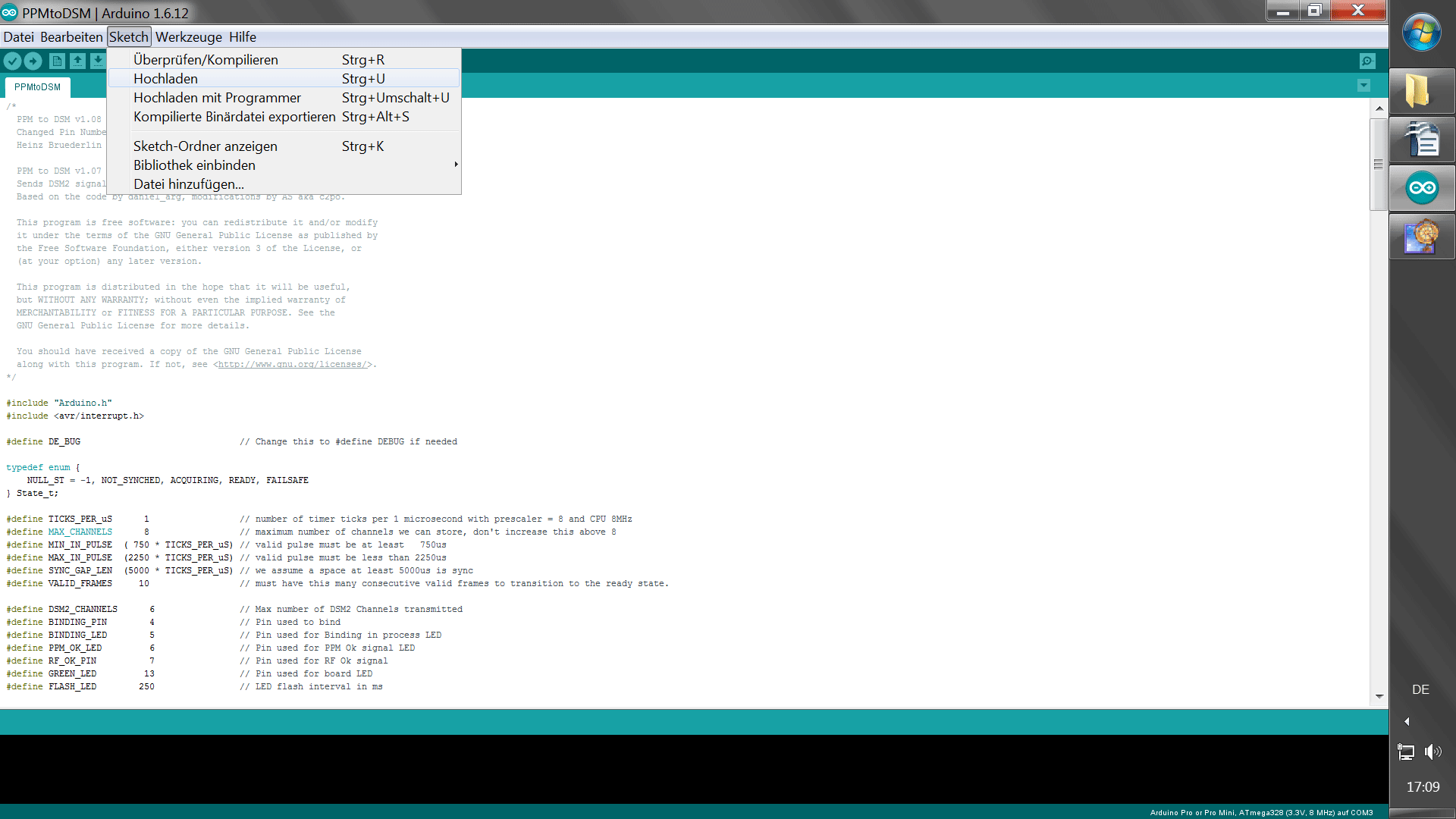Open the Werkzeuge menu
Screen dimensions: 1456x819
coord(189,37)
